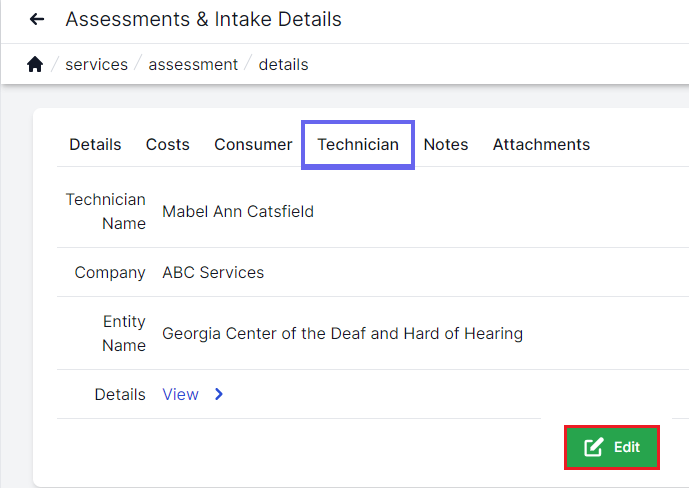
Task: Switch to the Details tab
Action: coord(95,145)
